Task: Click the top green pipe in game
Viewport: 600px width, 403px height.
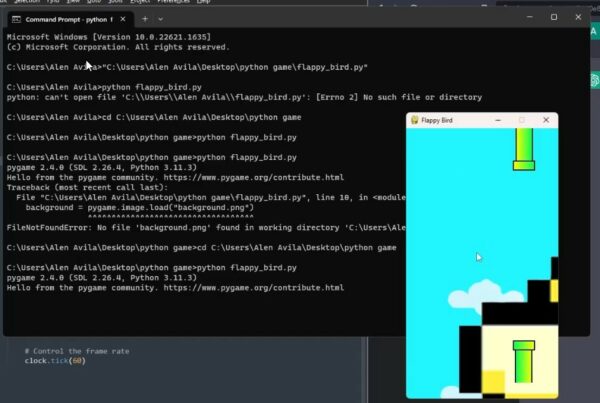Action: click(525, 148)
